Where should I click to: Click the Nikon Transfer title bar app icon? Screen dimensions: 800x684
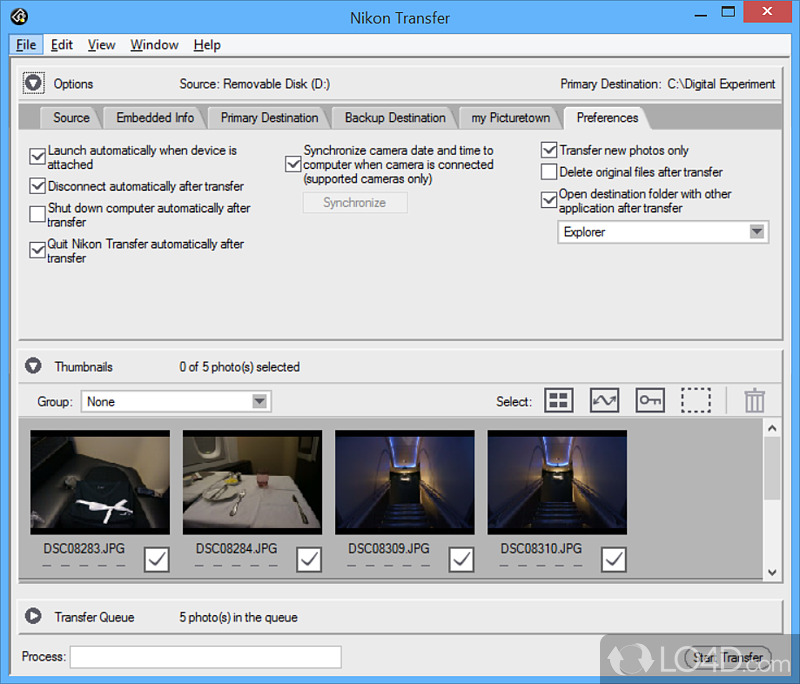(x=18, y=17)
